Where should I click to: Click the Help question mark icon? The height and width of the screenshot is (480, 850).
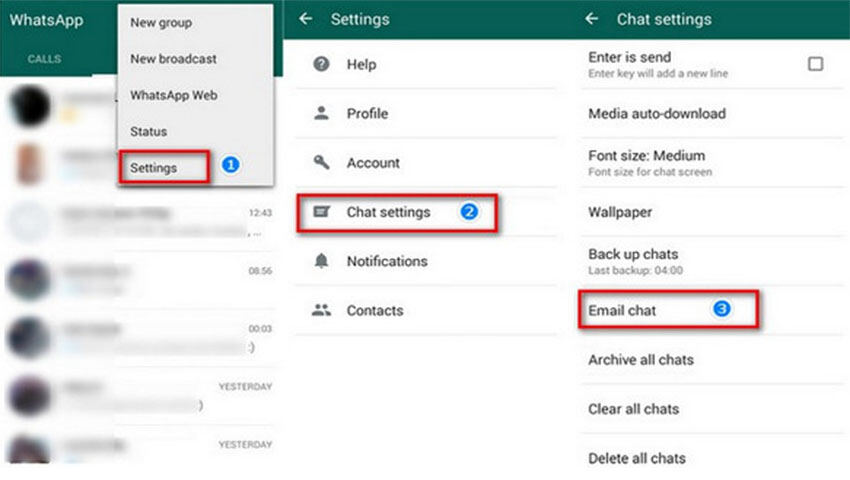[321, 64]
